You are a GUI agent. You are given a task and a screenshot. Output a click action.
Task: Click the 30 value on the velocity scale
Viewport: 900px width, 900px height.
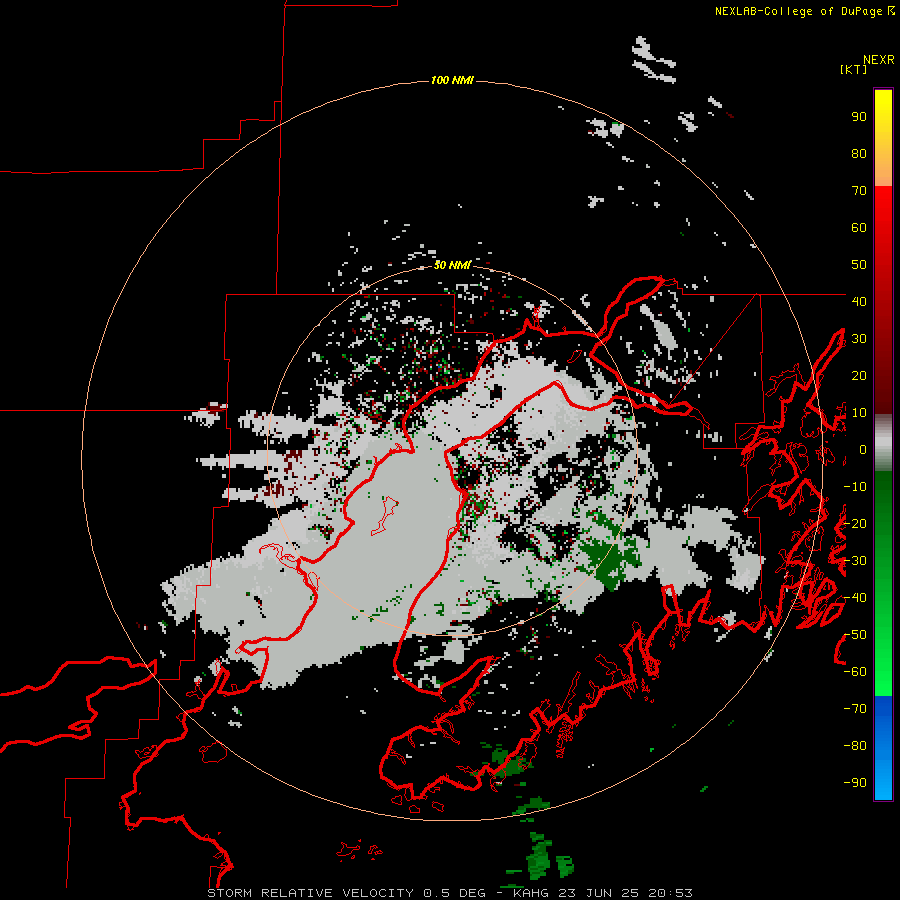tap(859, 339)
